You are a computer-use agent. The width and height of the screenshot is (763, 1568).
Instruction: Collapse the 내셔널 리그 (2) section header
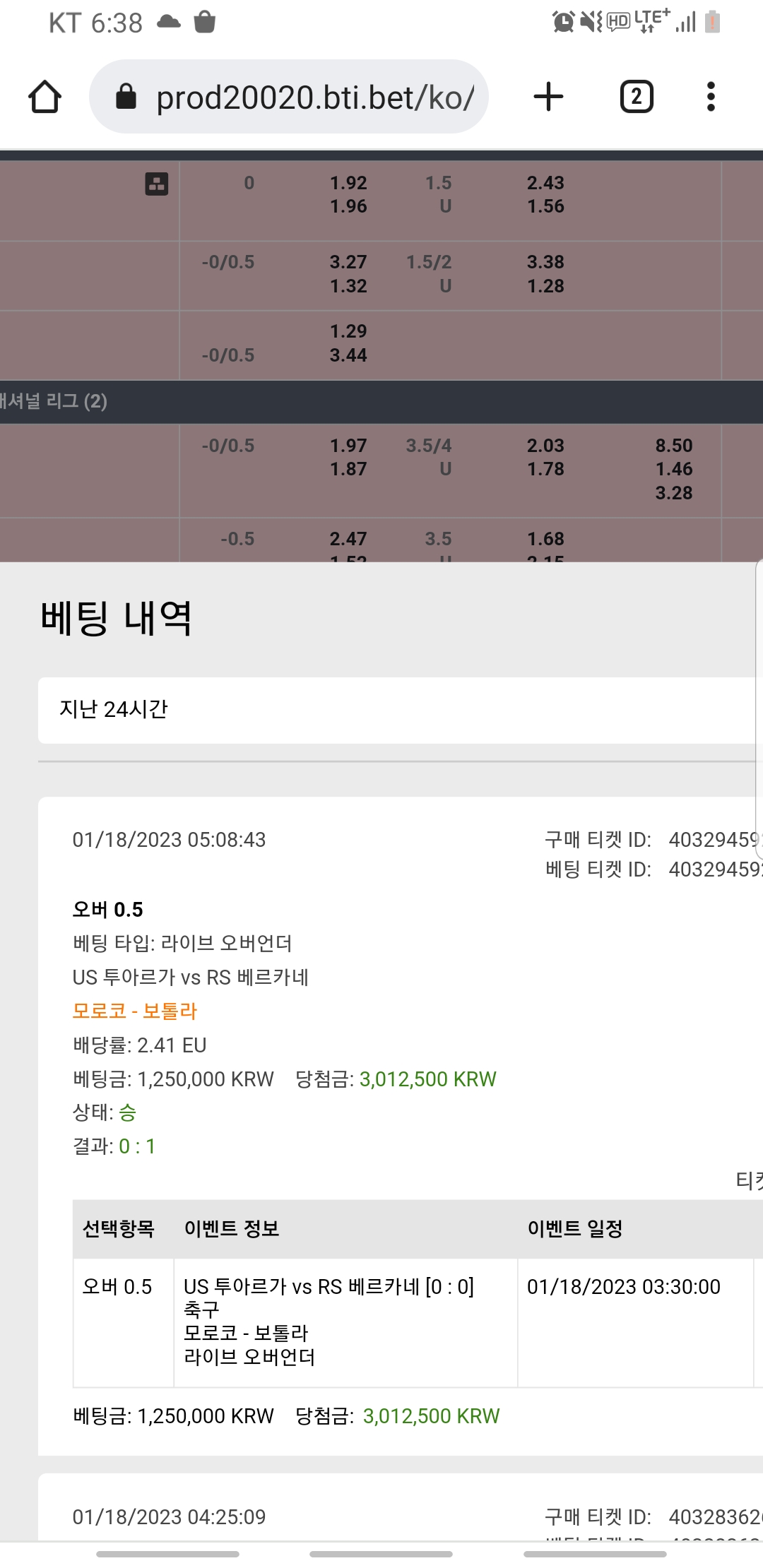pyautogui.click(x=381, y=402)
